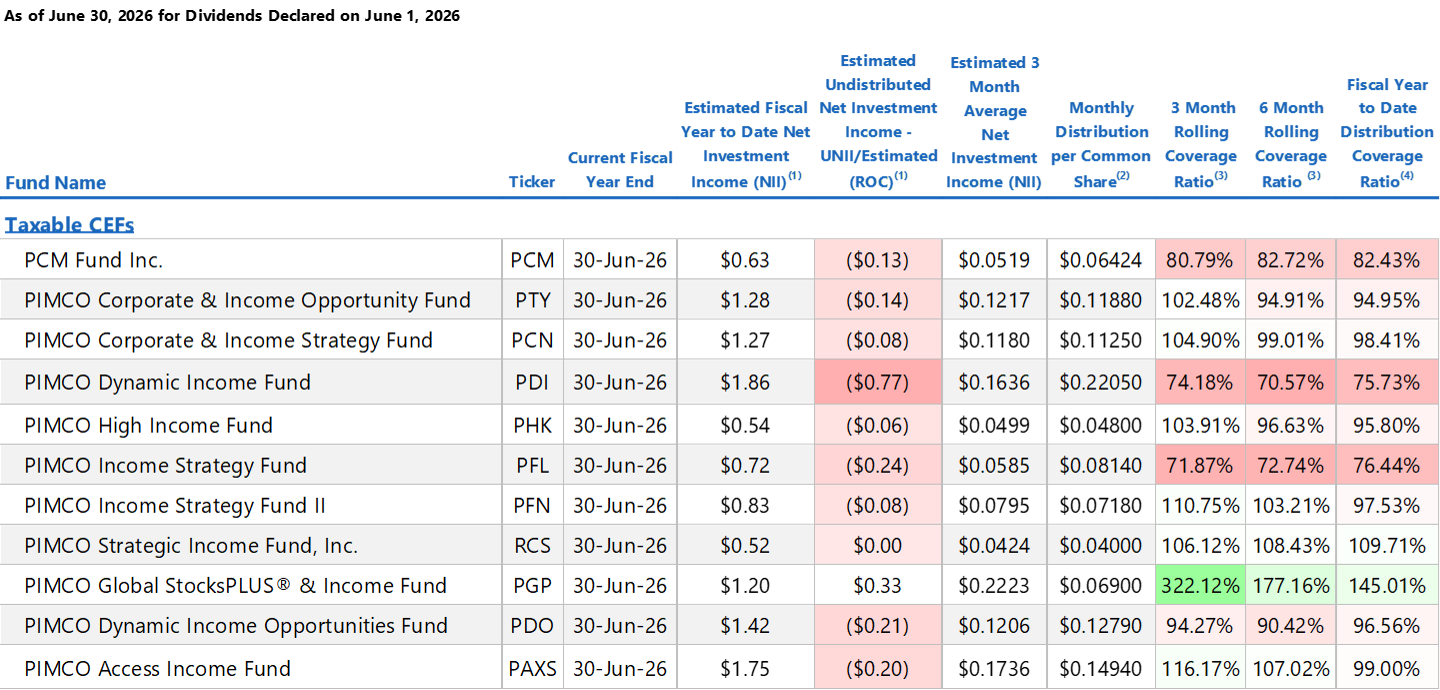Click the ($0.77) UNII cell for PDI

pos(878,382)
